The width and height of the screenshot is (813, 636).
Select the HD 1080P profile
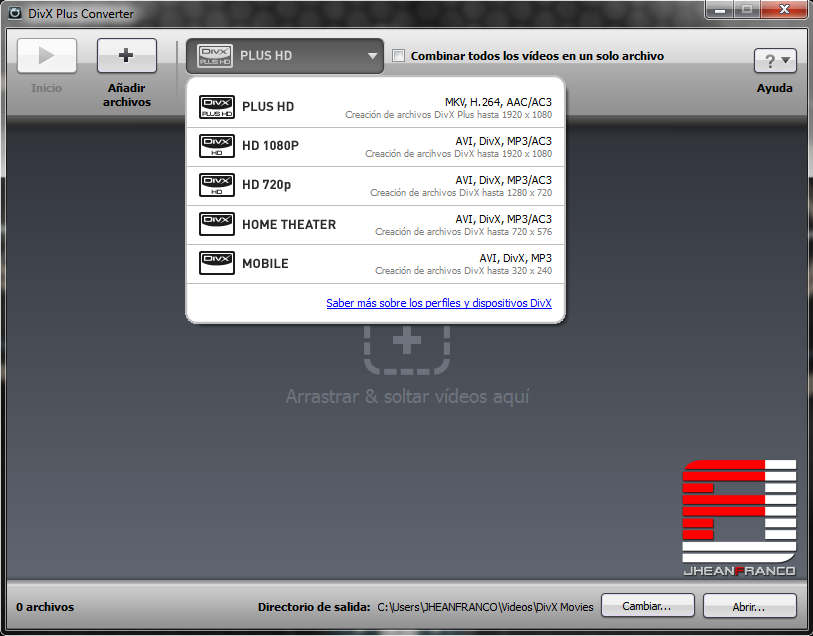point(375,147)
